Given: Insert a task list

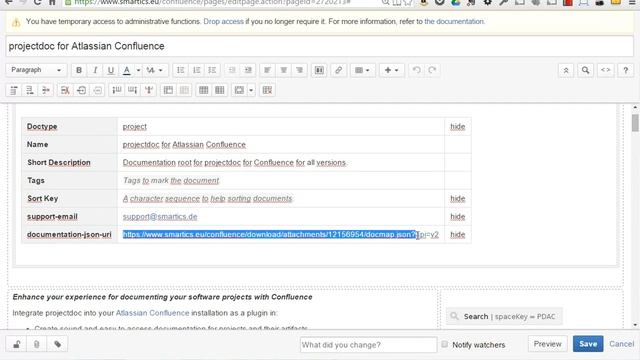Looking at the screenshot, I should [x=212, y=70].
